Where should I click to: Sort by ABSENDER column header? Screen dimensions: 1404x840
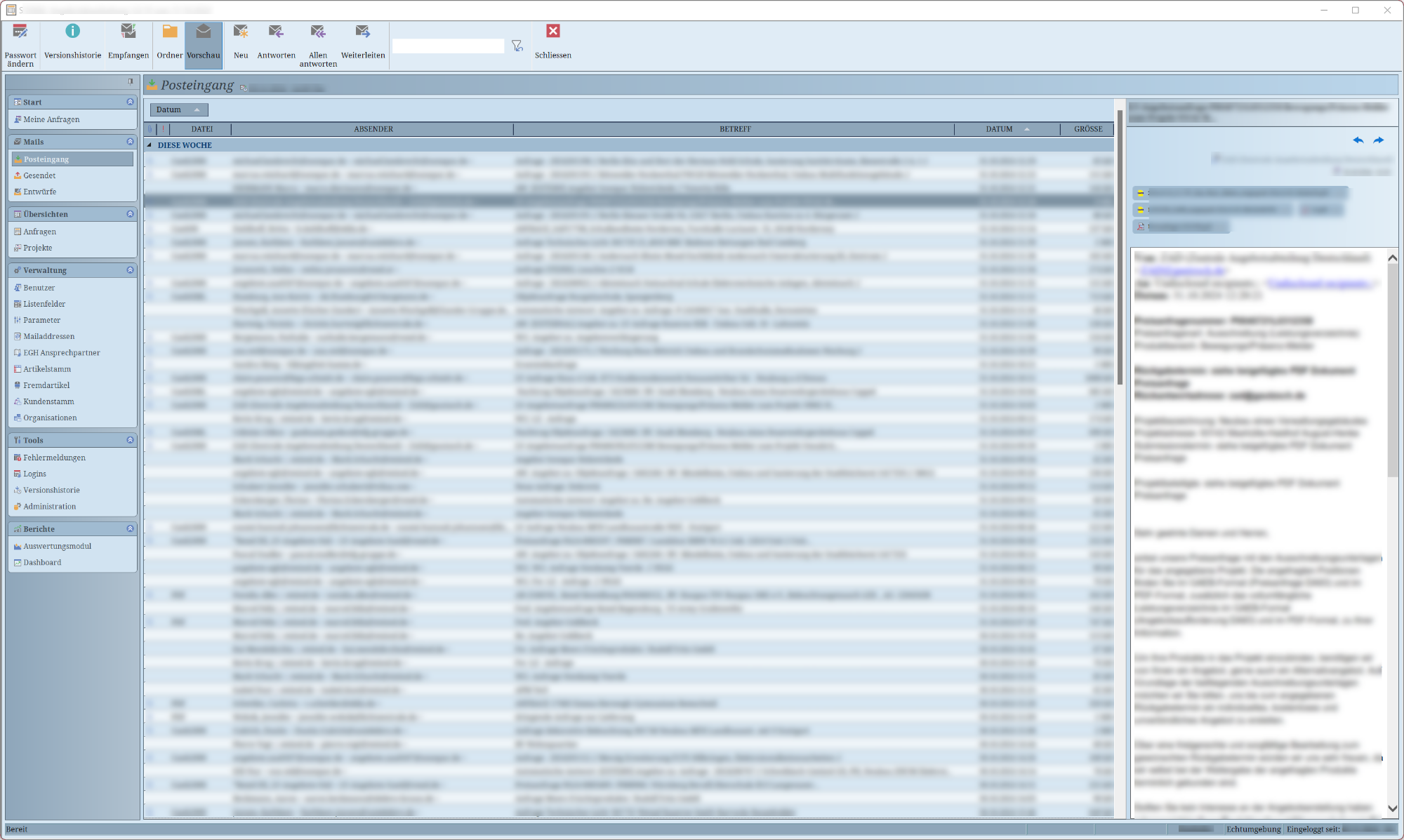(x=373, y=129)
